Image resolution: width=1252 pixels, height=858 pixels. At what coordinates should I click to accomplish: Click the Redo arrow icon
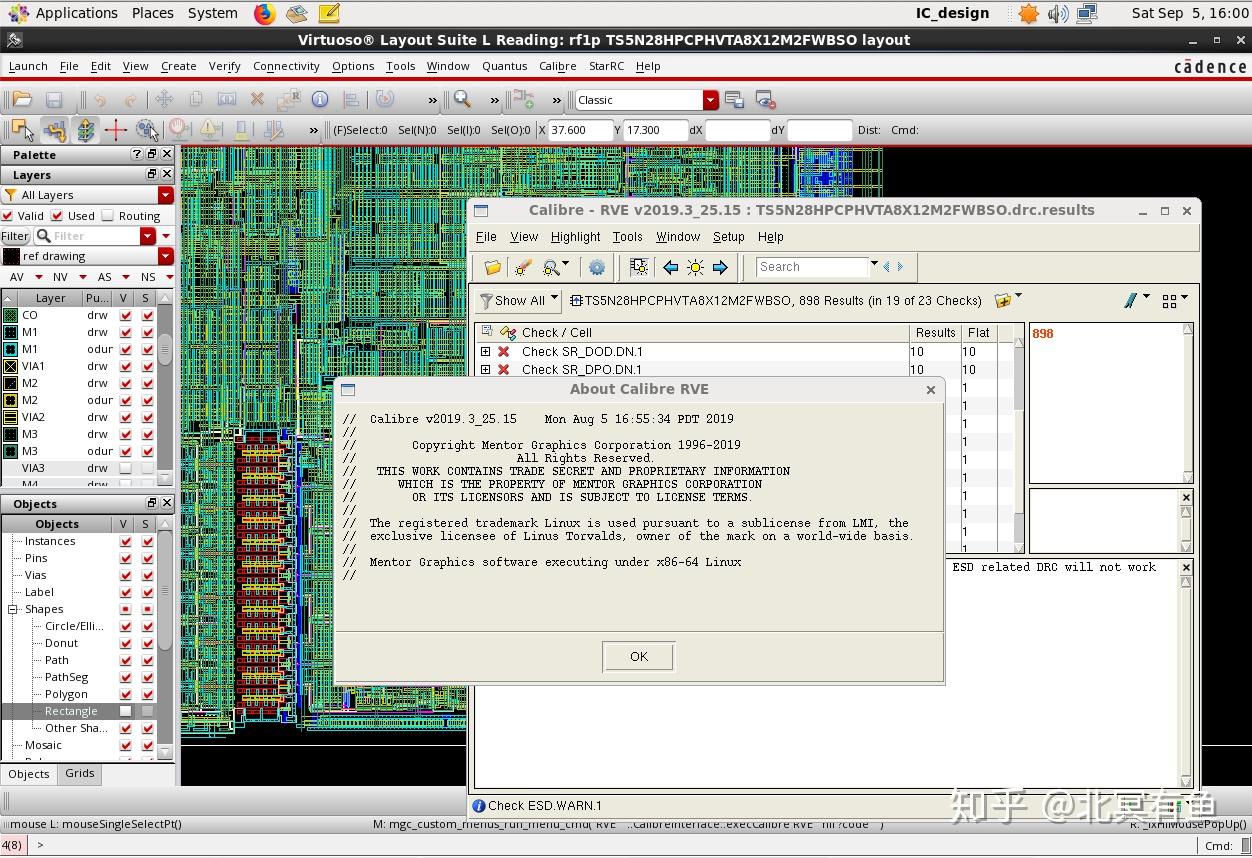tap(131, 100)
